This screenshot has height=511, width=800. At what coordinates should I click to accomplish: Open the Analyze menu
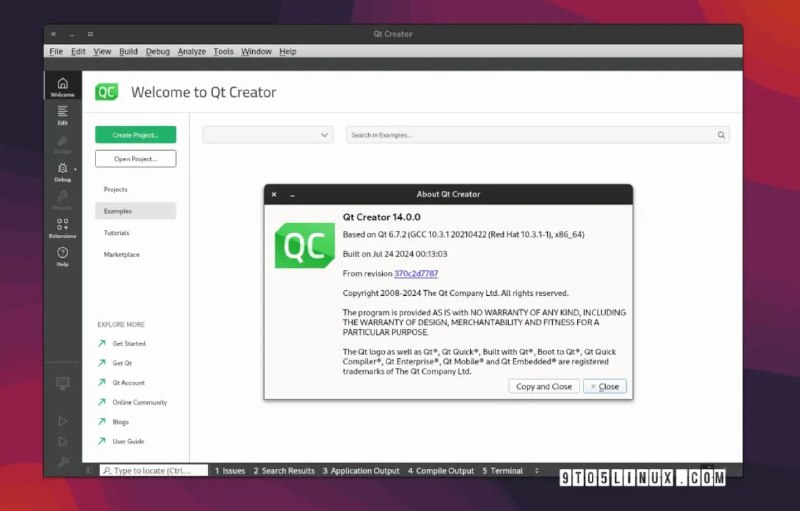(x=191, y=52)
